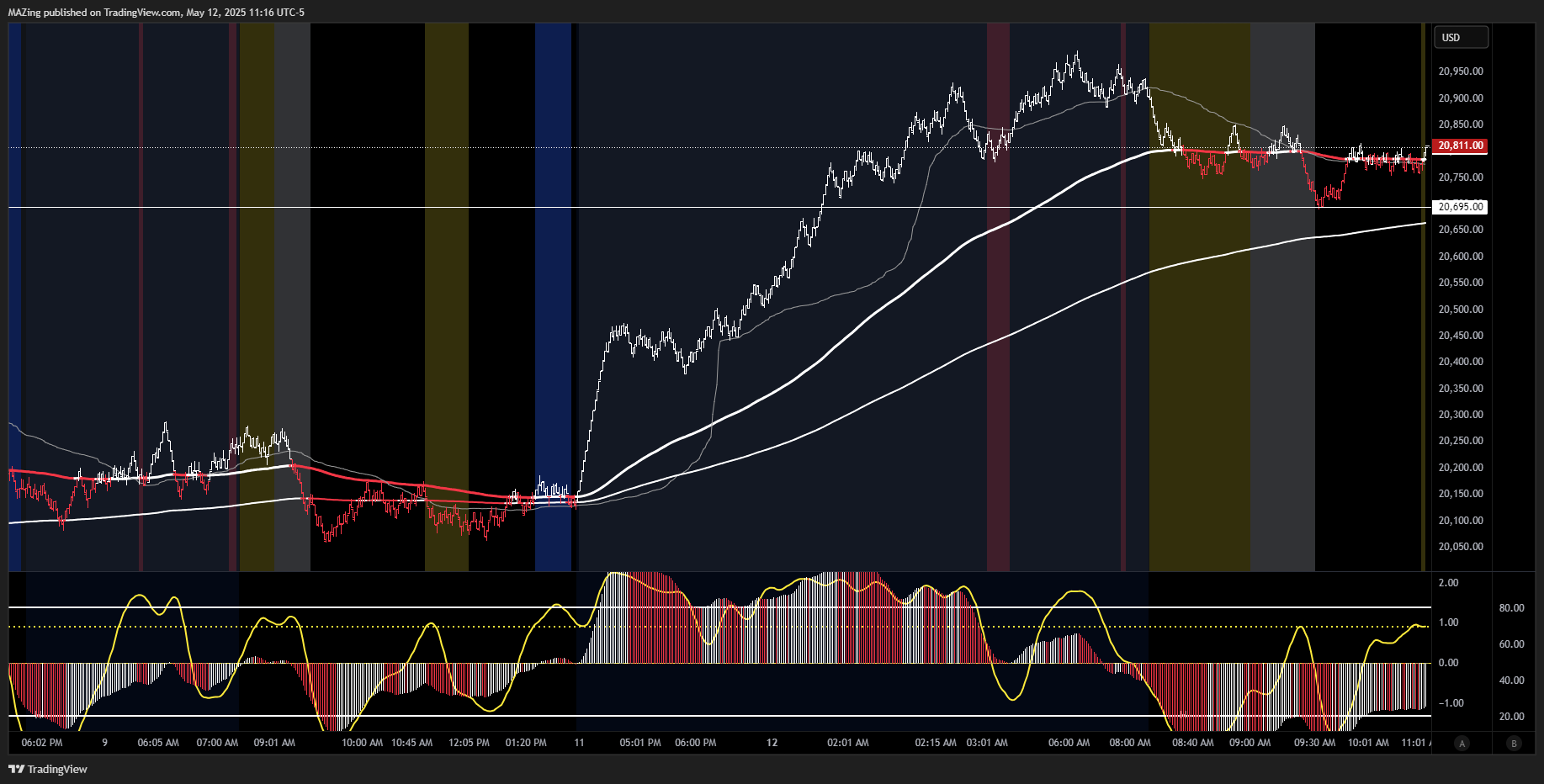The height and width of the screenshot is (784, 1544).
Task: Click the 20.00 indicator scale value
Action: [x=1512, y=717]
